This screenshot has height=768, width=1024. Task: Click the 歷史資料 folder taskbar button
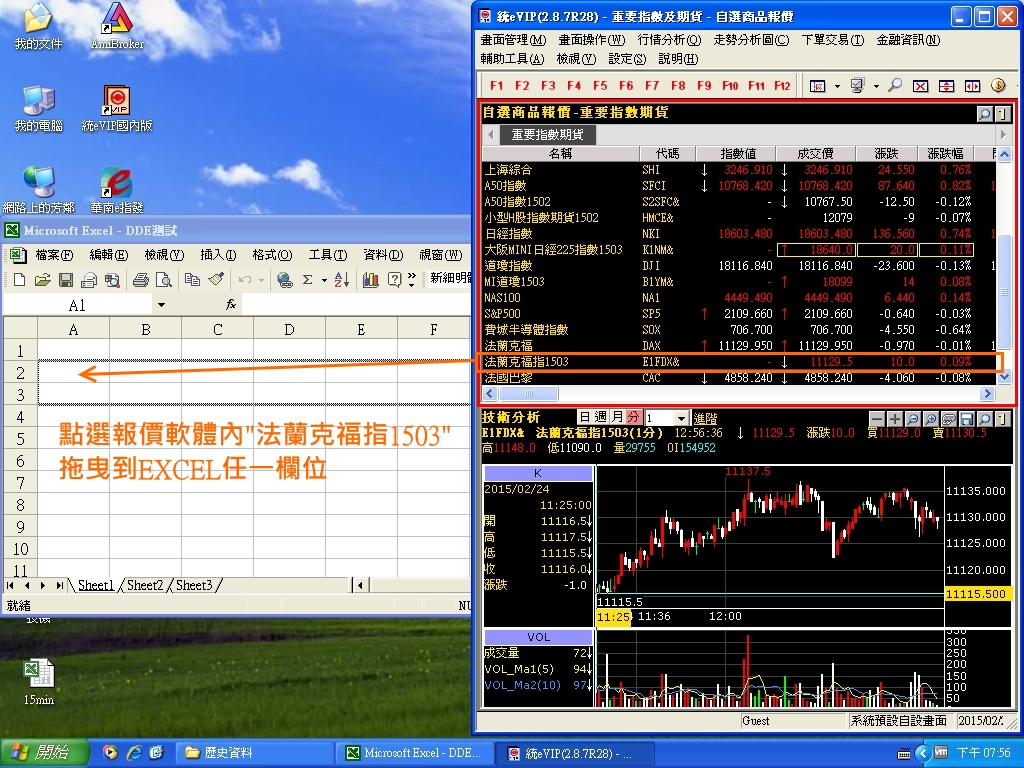pos(255,753)
